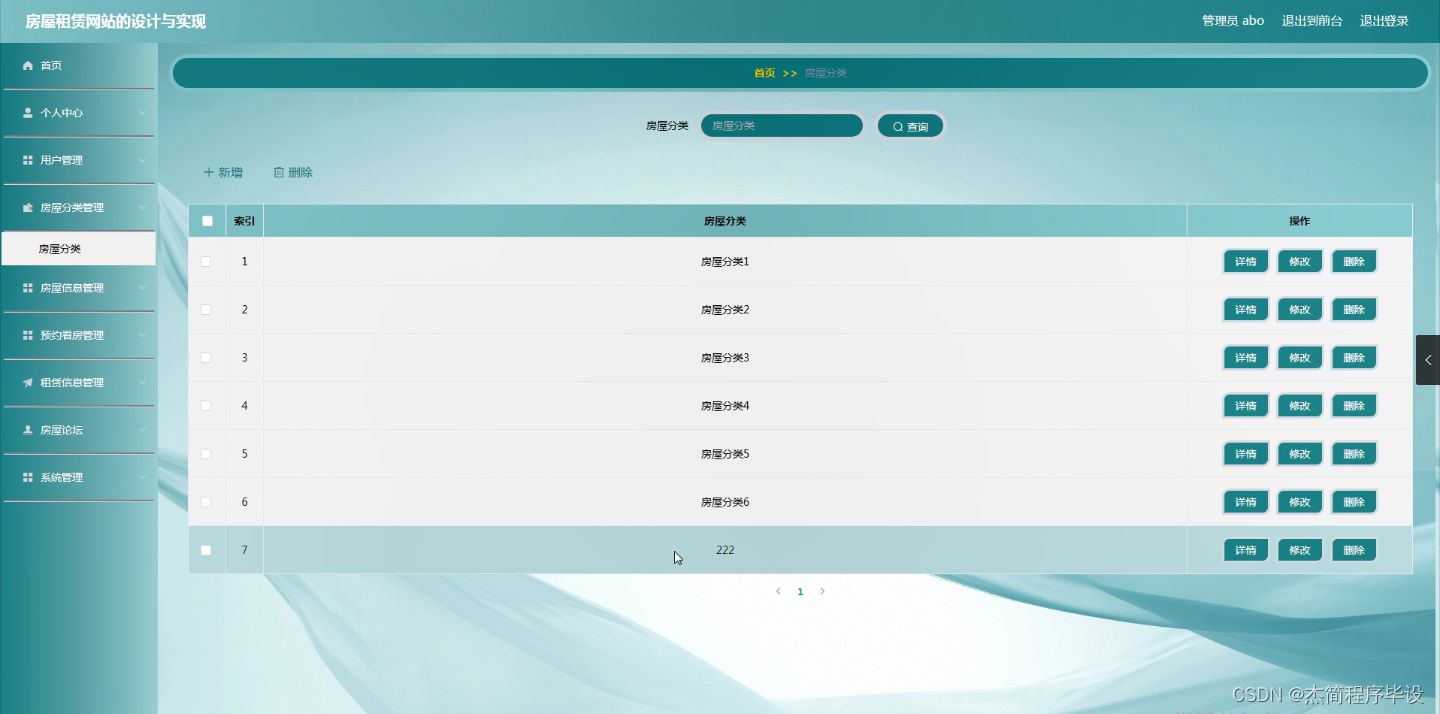Click the home icon beside 首页 in sidebar
The image size is (1440, 714).
pos(28,66)
